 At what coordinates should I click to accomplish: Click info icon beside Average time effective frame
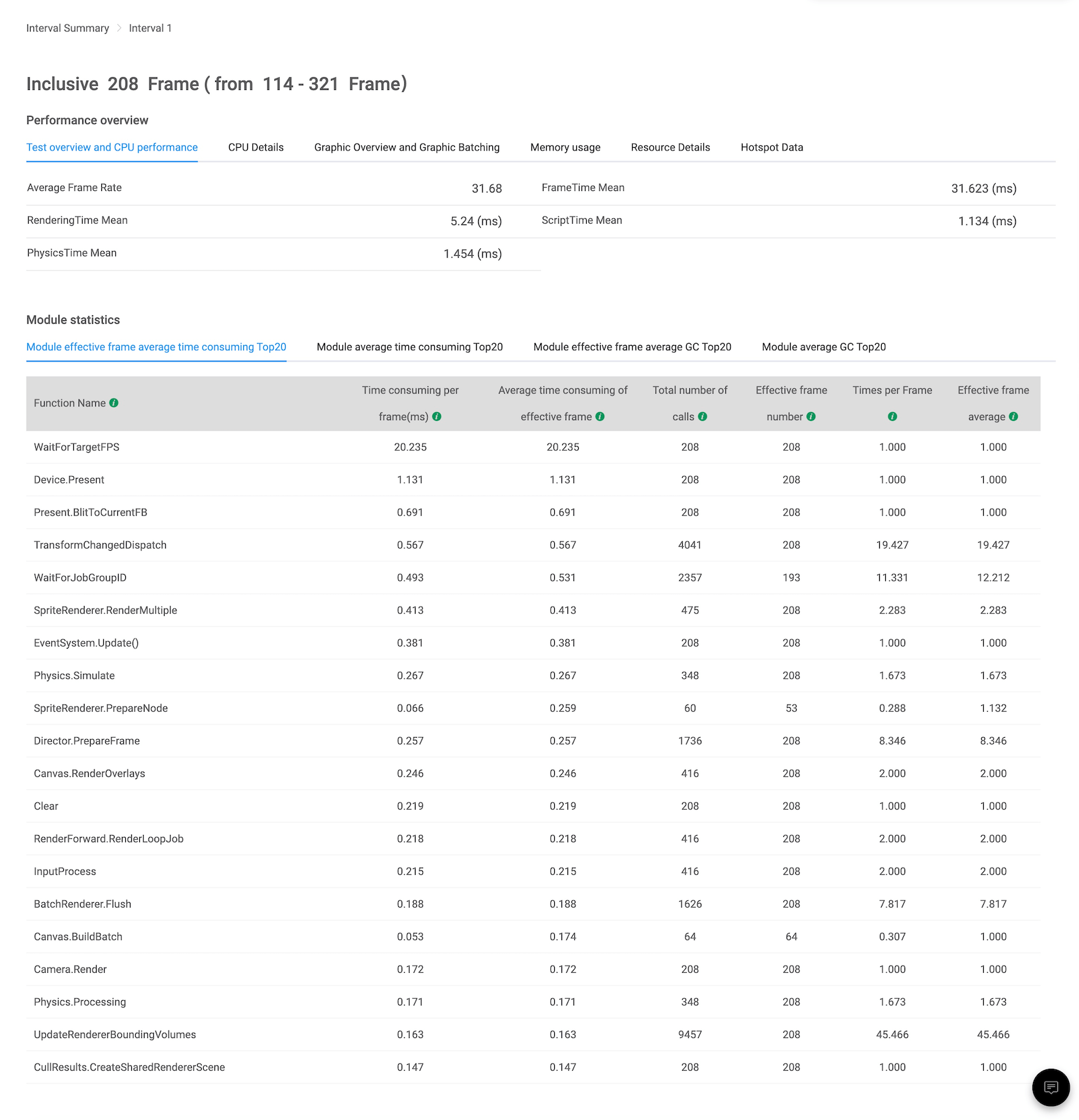point(600,416)
